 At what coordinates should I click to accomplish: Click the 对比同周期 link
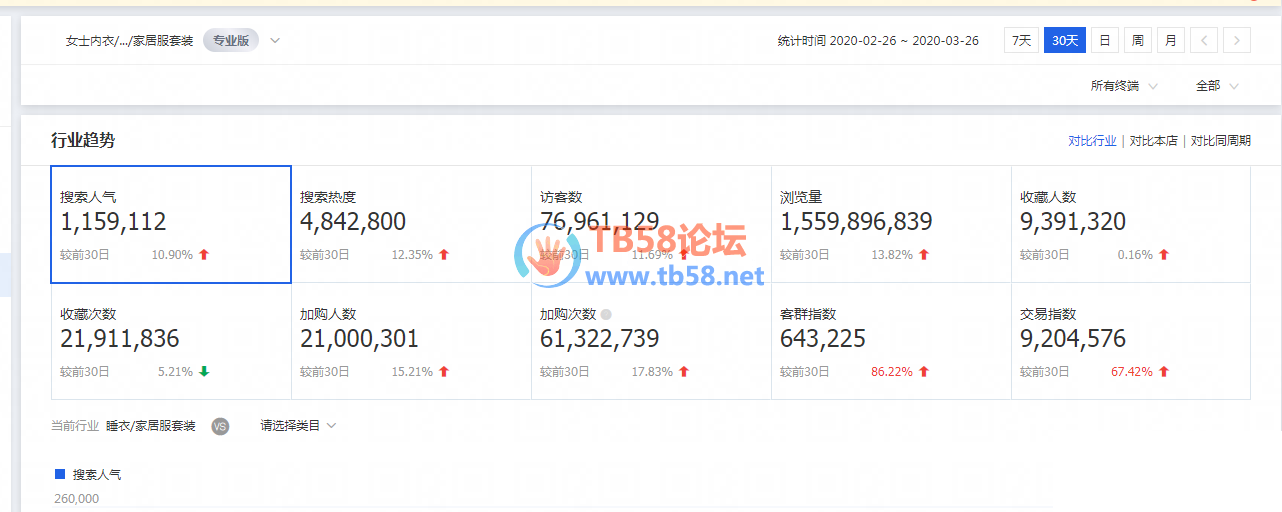coord(1220,141)
